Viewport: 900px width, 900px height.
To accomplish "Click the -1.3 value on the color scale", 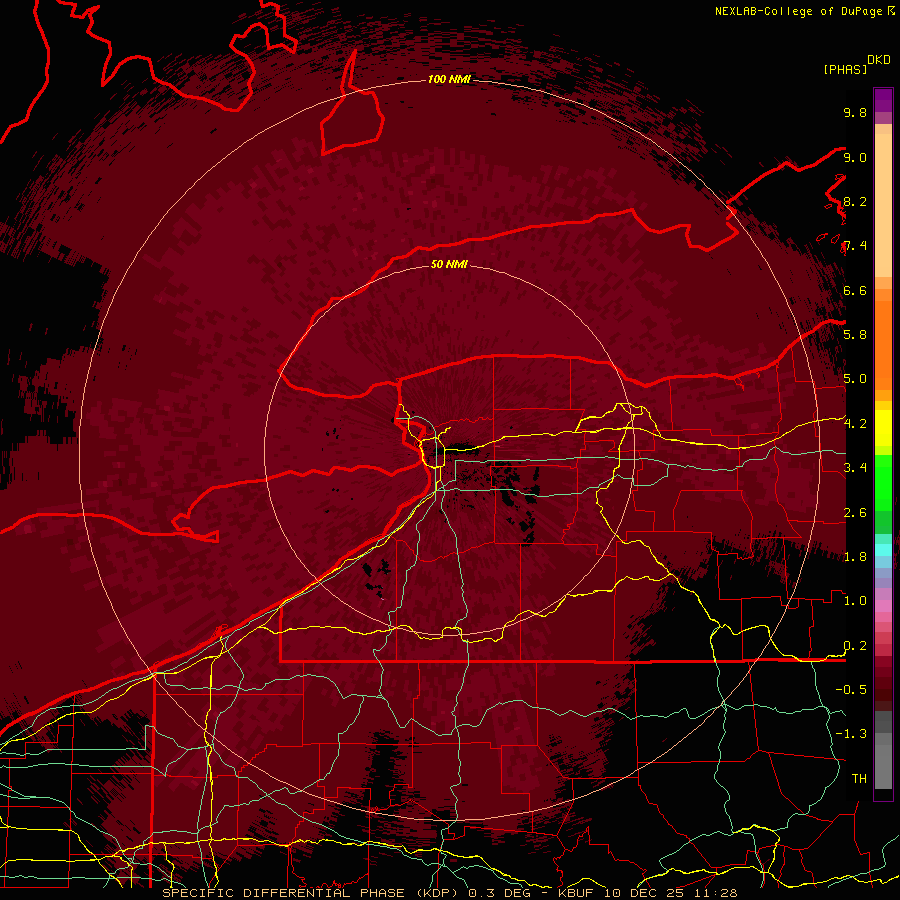I will pyautogui.click(x=851, y=734).
